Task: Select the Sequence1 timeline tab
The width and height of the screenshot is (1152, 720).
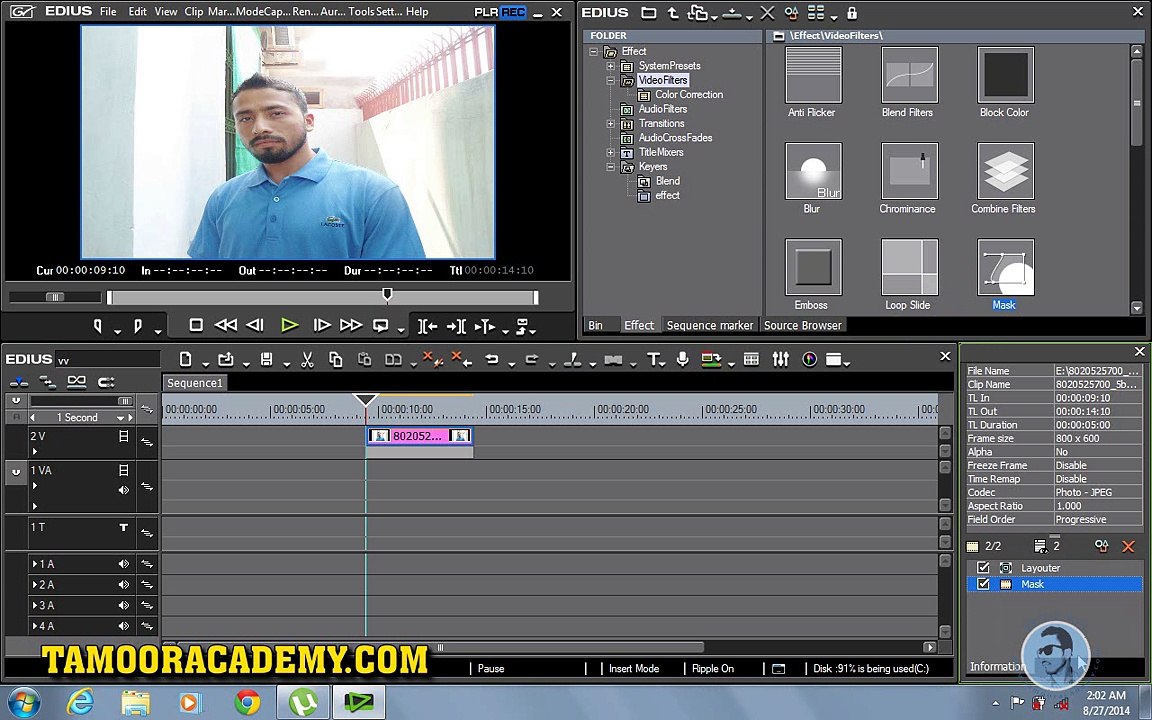Action: (x=195, y=383)
